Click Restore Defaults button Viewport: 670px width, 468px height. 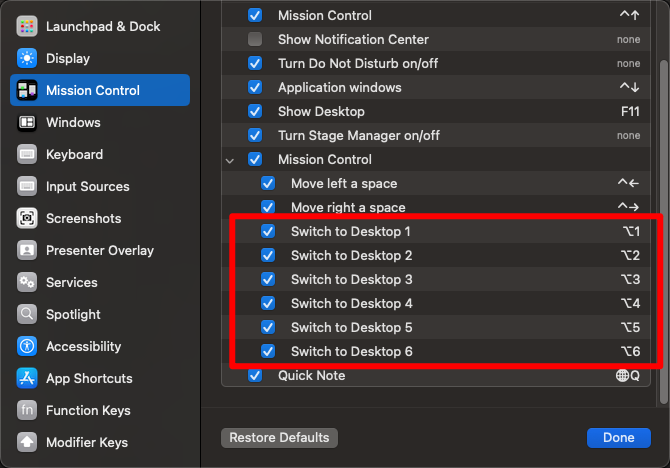(279, 438)
